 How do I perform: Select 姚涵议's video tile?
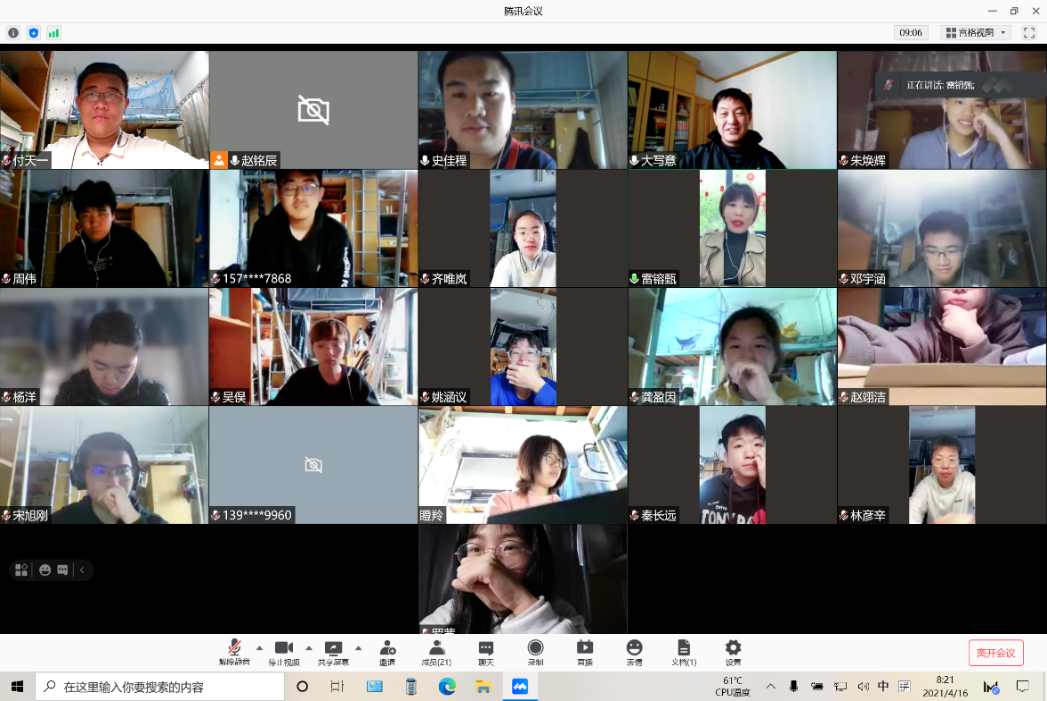tap(523, 346)
